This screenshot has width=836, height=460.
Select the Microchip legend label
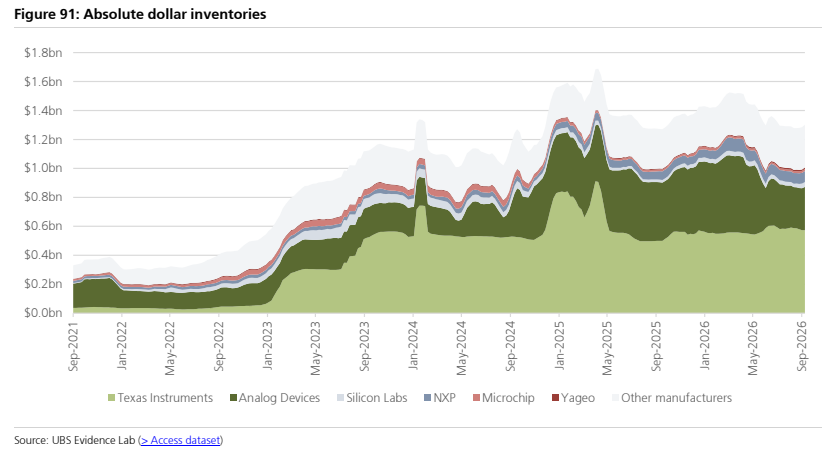click(508, 398)
